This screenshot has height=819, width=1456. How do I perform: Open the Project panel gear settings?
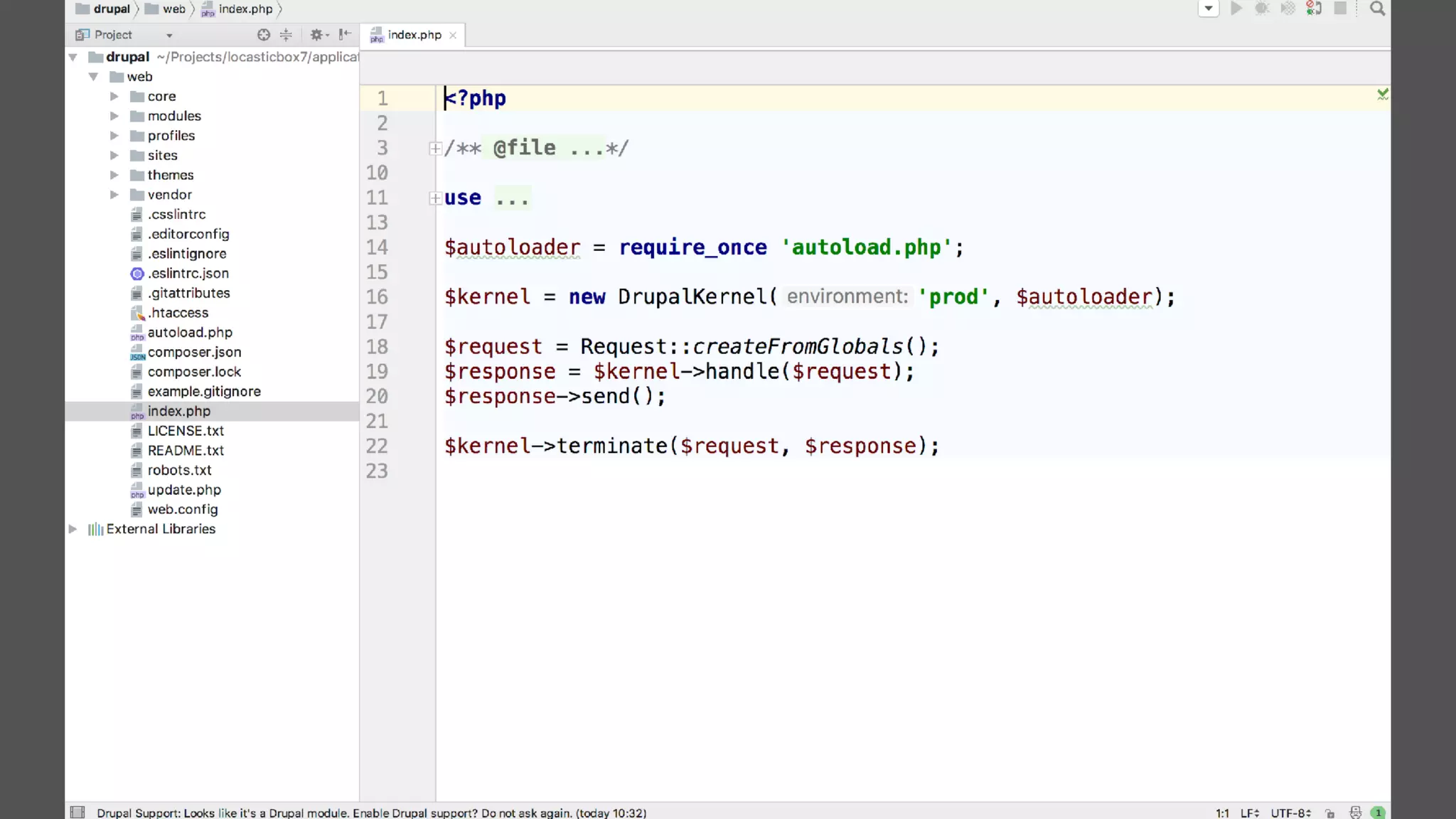click(317, 35)
